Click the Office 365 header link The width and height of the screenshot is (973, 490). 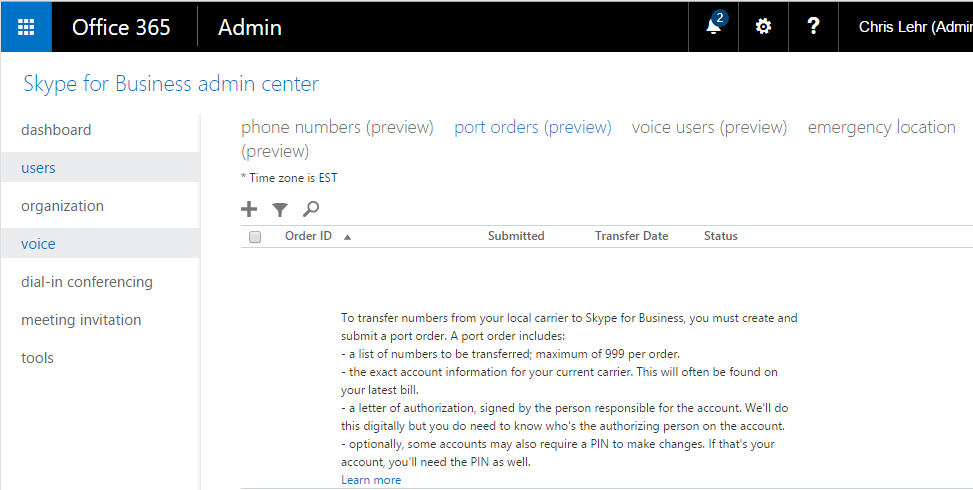121,27
